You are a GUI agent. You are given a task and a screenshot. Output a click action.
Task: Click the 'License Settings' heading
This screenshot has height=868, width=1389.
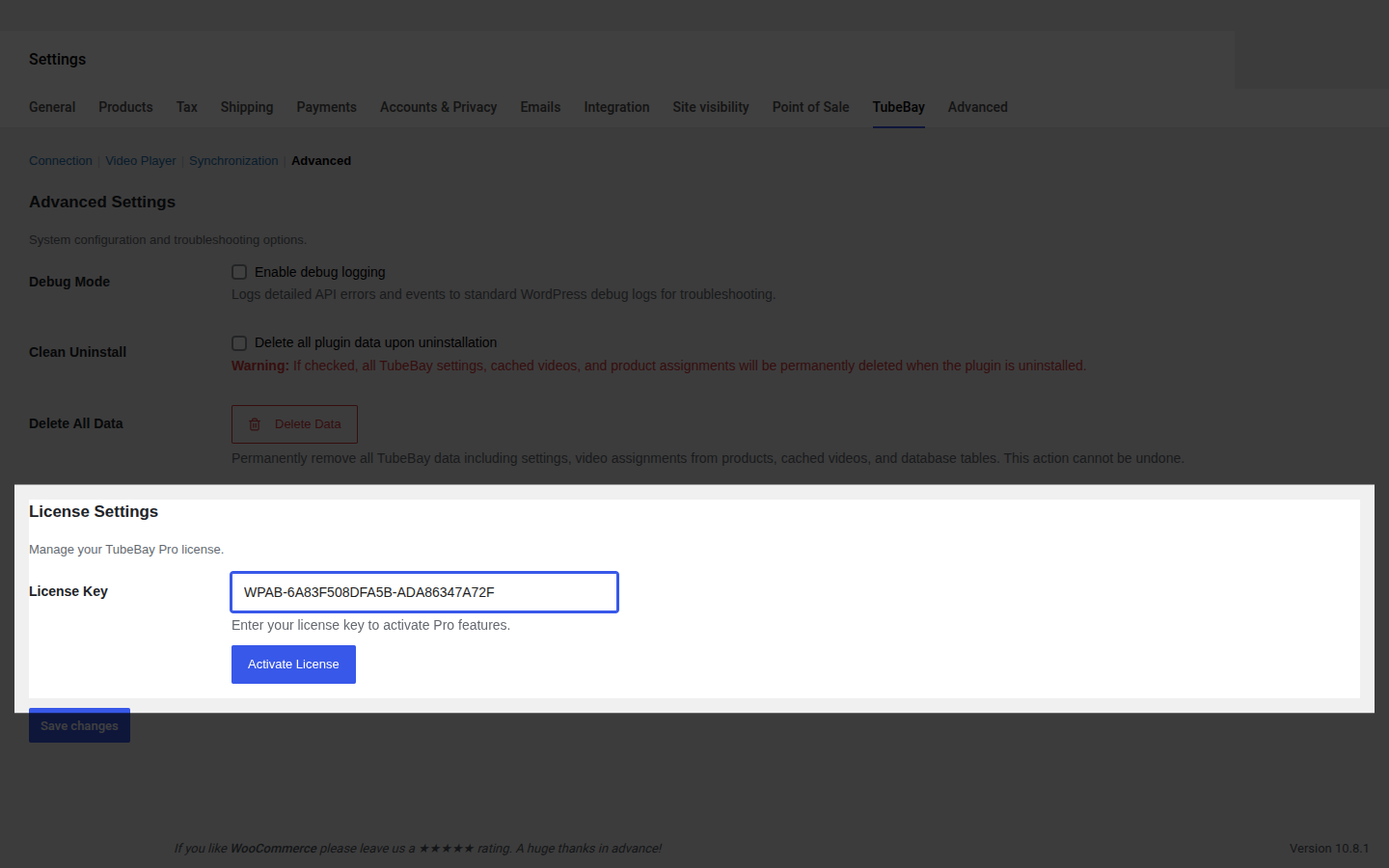94,512
